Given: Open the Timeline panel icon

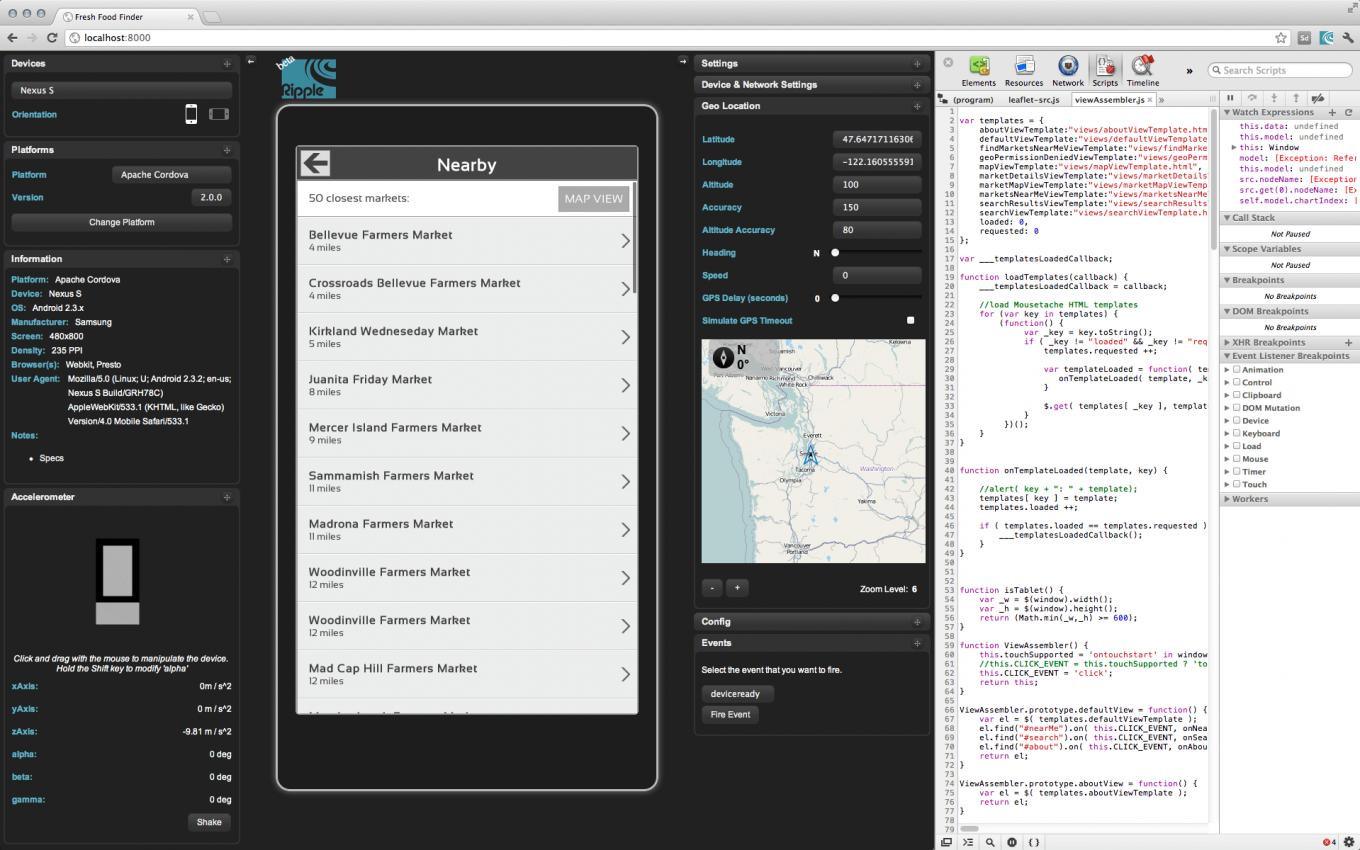Looking at the screenshot, I should tap(1143, 70).
